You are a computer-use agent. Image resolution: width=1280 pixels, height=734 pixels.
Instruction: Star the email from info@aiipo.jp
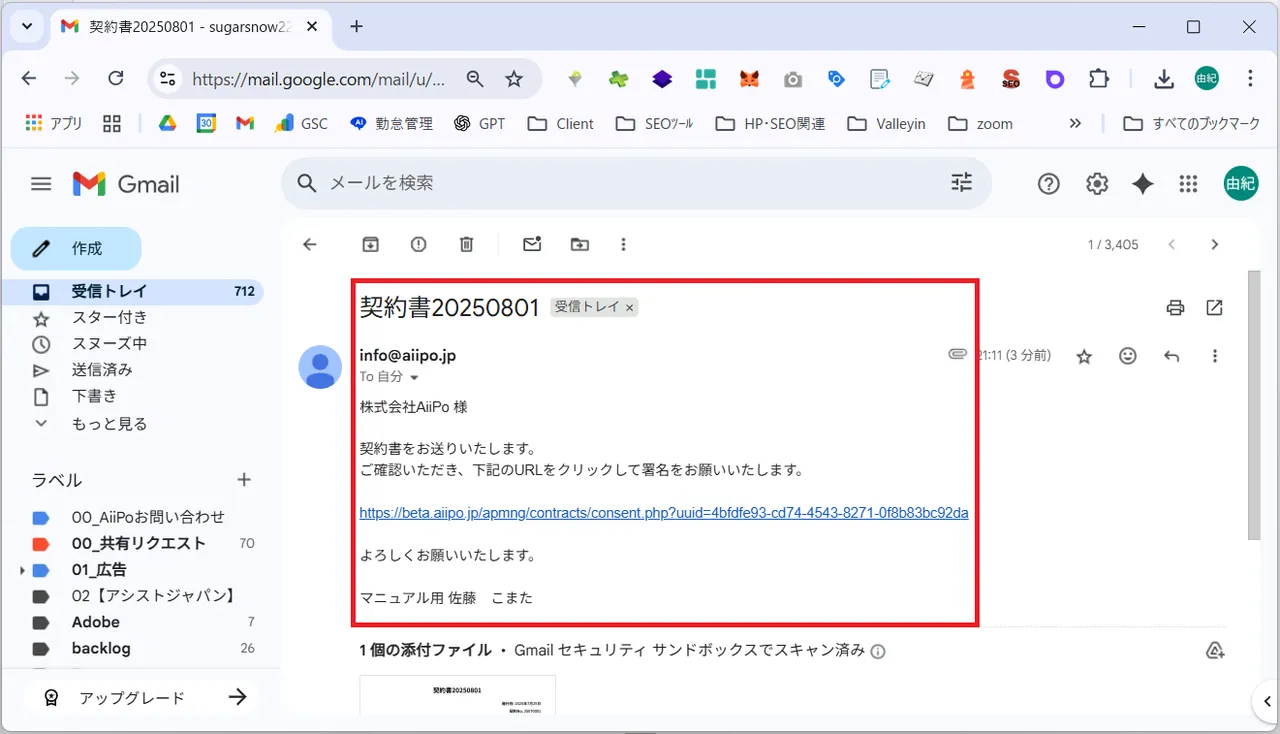1084,356
